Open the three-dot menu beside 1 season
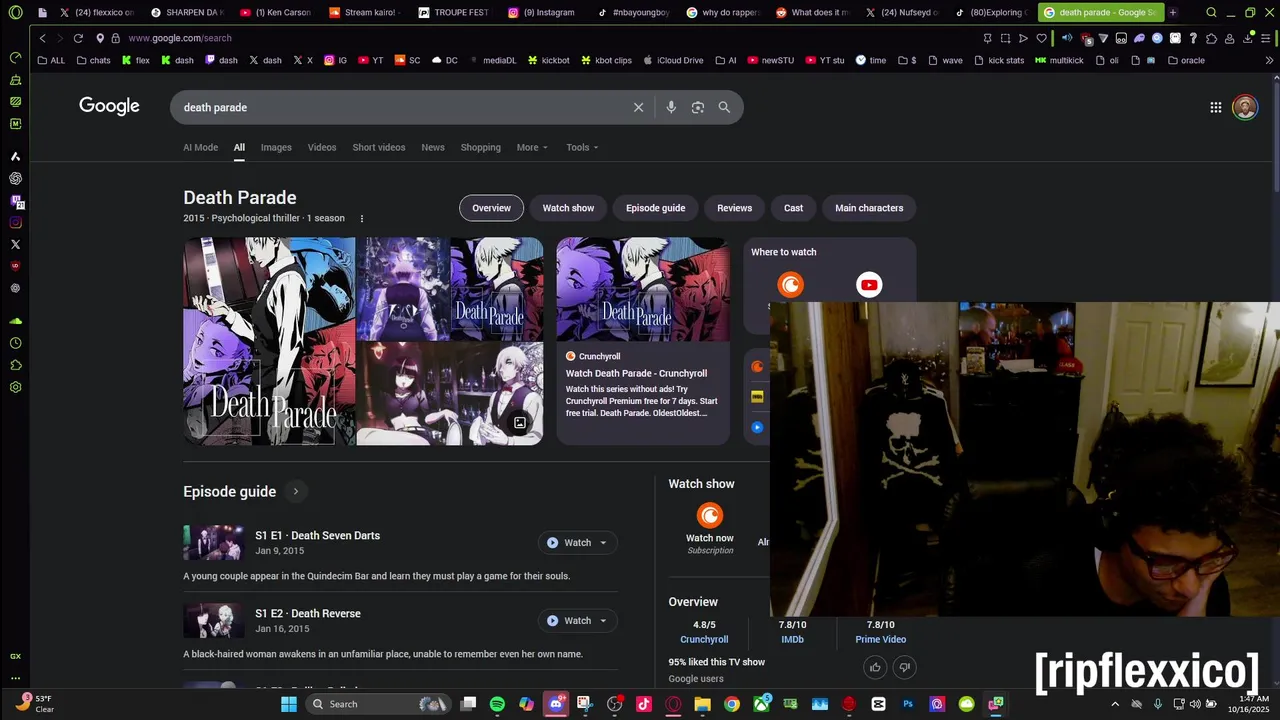Image resolution: width=1280 pixels, height=720 pixels. [362, 218]
